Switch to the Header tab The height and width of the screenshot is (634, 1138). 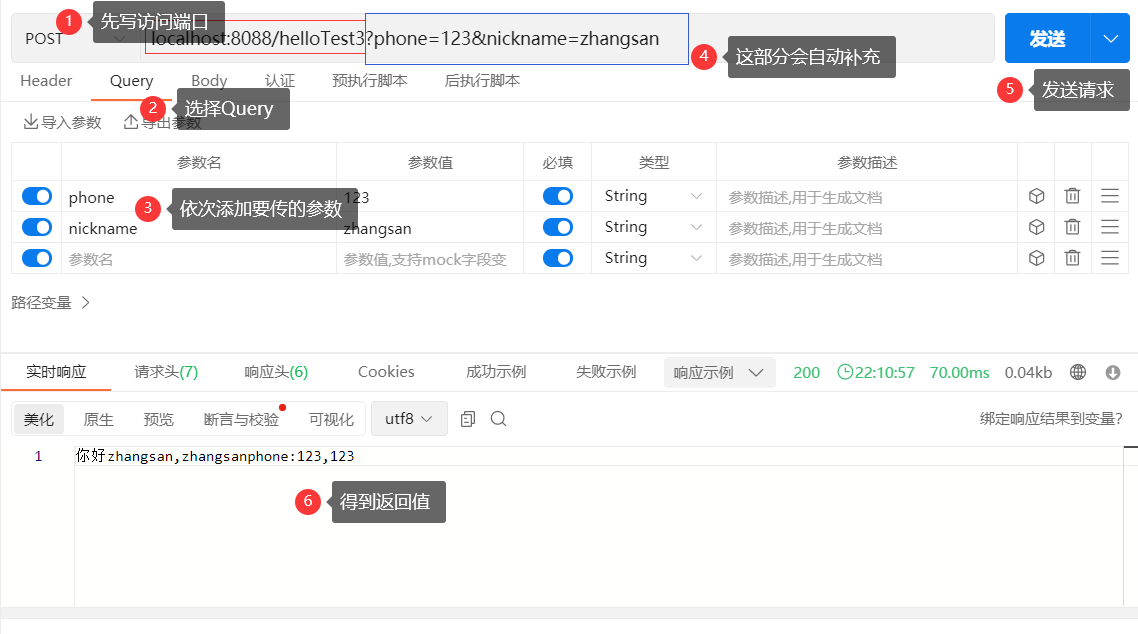(x=46, y=81)
